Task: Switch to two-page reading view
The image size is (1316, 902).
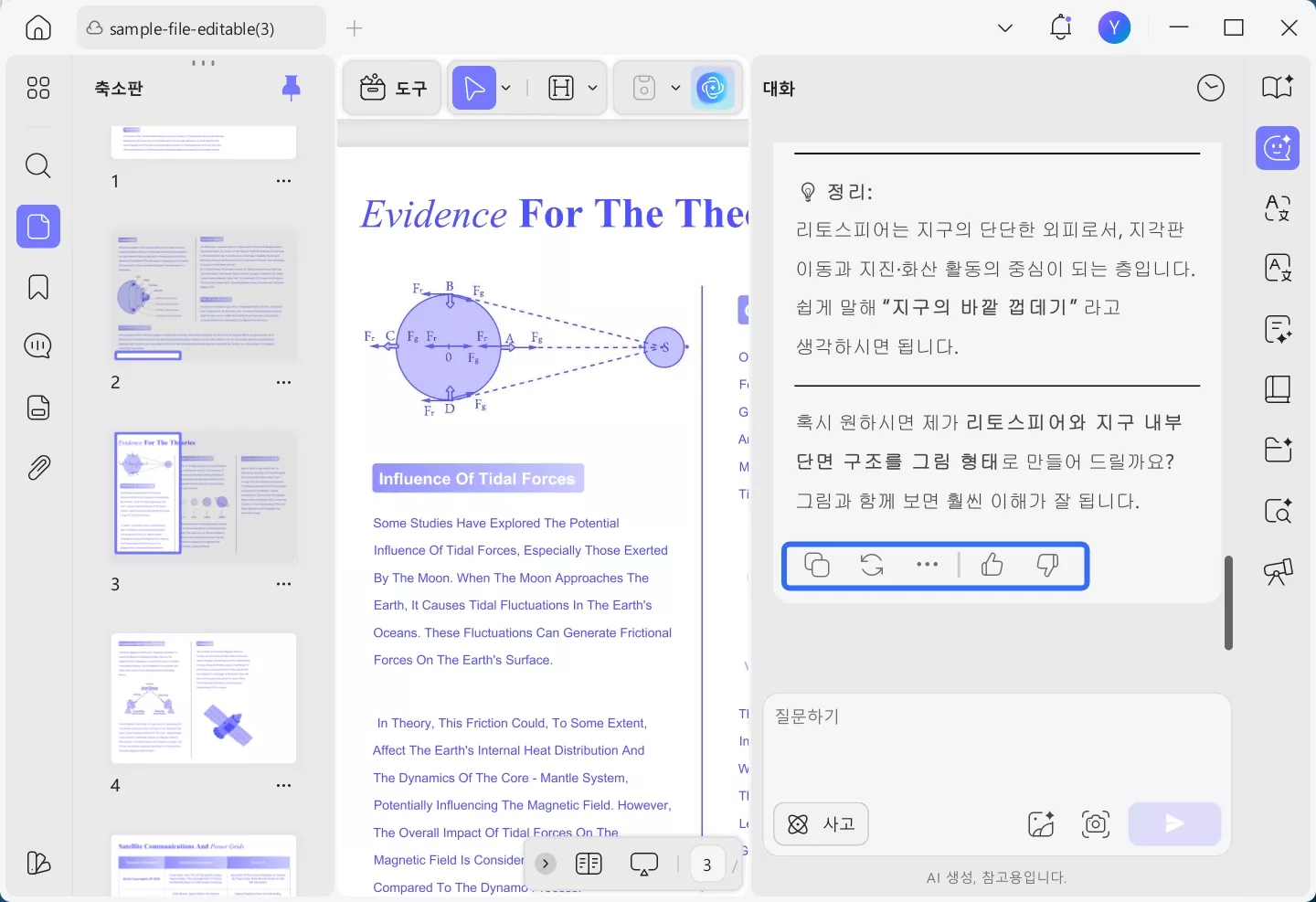Action: point(589,864)
